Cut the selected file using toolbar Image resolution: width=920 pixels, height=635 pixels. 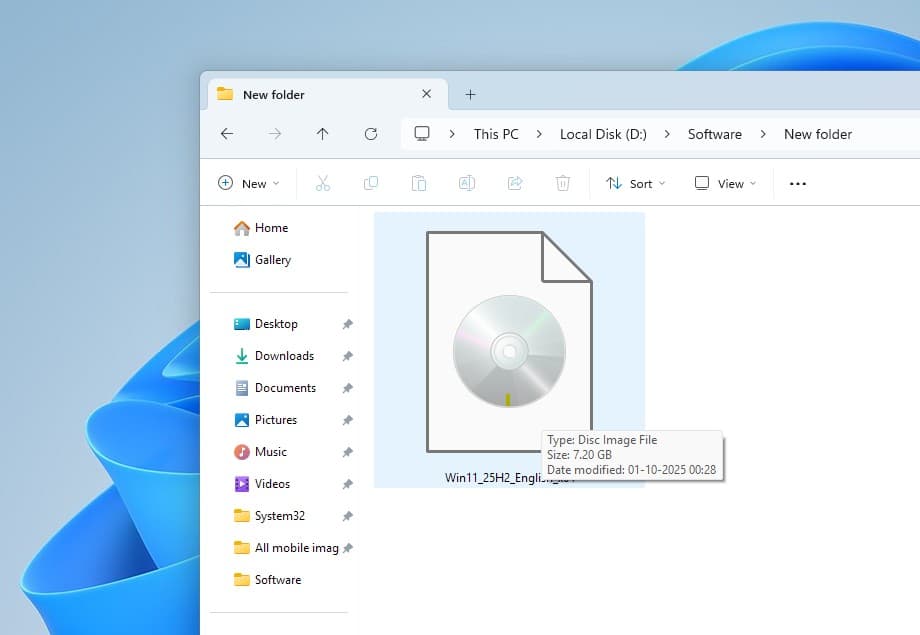click(322, 183)
